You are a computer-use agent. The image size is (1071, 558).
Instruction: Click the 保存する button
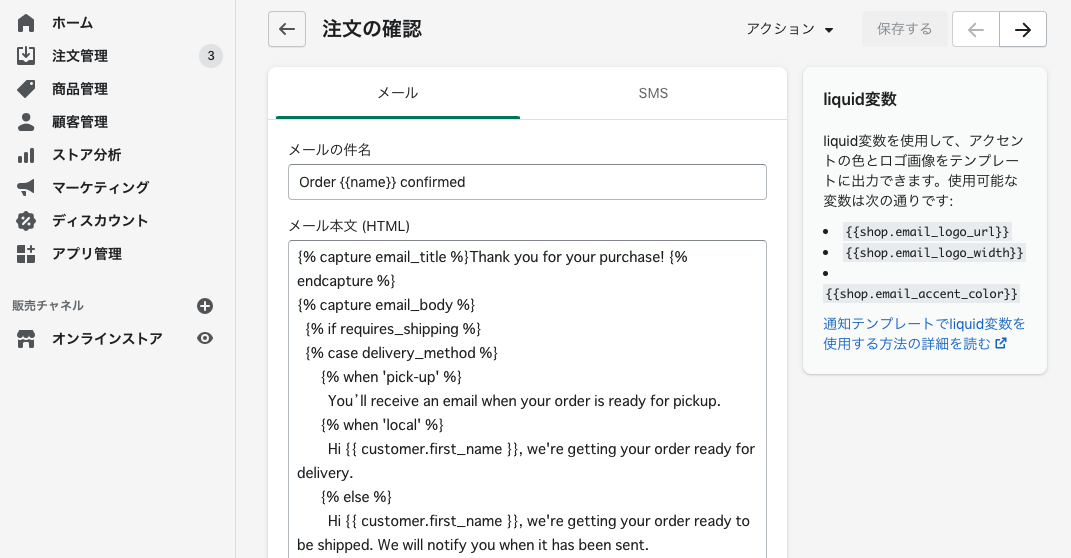tap(904, 30)
